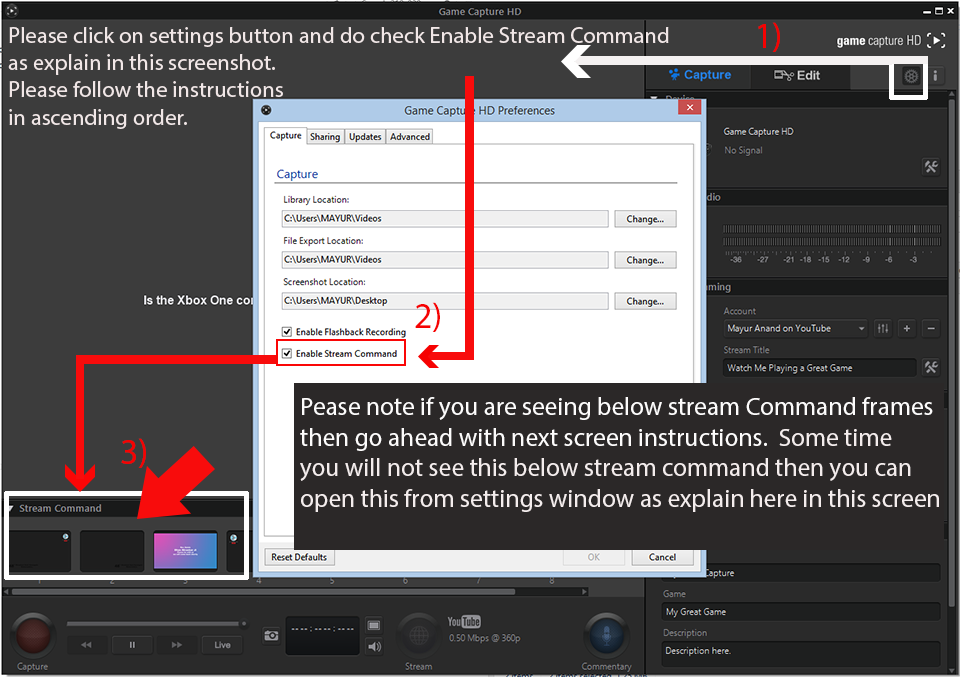Click the No Signal device status text
This screenshot has width=960, height=677.
pyautogui.click(x=743, y=151)
